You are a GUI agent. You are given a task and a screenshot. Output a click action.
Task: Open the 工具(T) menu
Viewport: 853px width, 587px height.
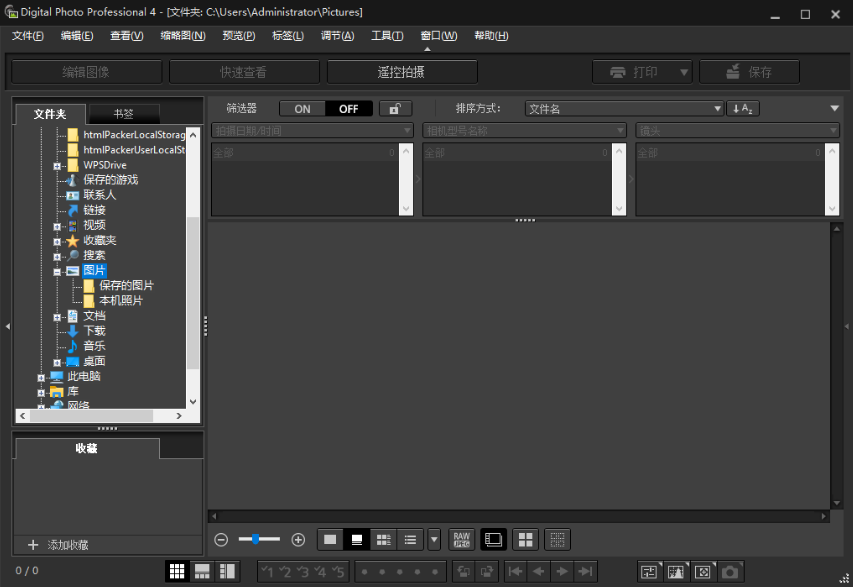[386, 36]
